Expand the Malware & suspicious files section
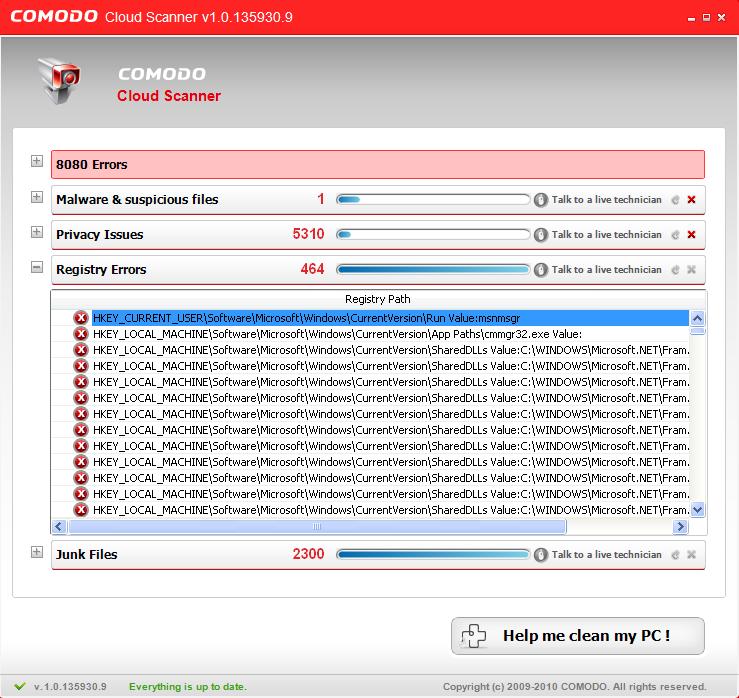 point(37,197)
